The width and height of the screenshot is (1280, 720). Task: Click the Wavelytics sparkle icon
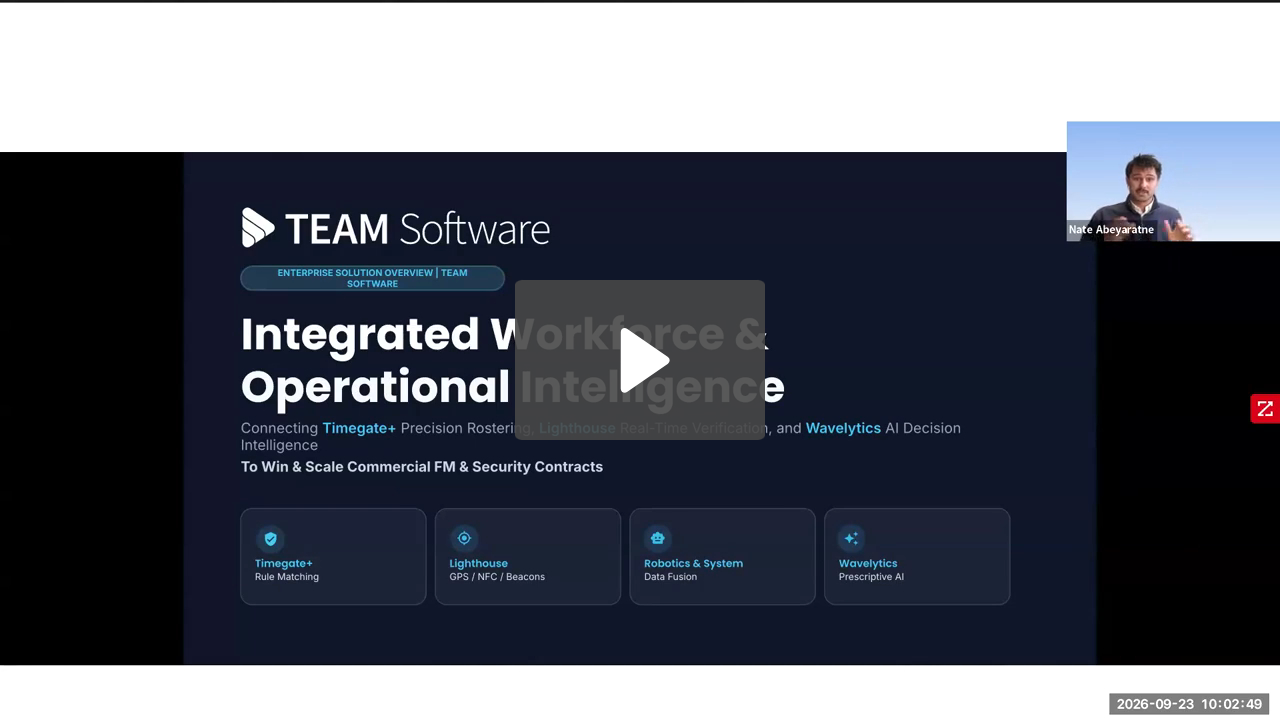(x=852, y=538)
